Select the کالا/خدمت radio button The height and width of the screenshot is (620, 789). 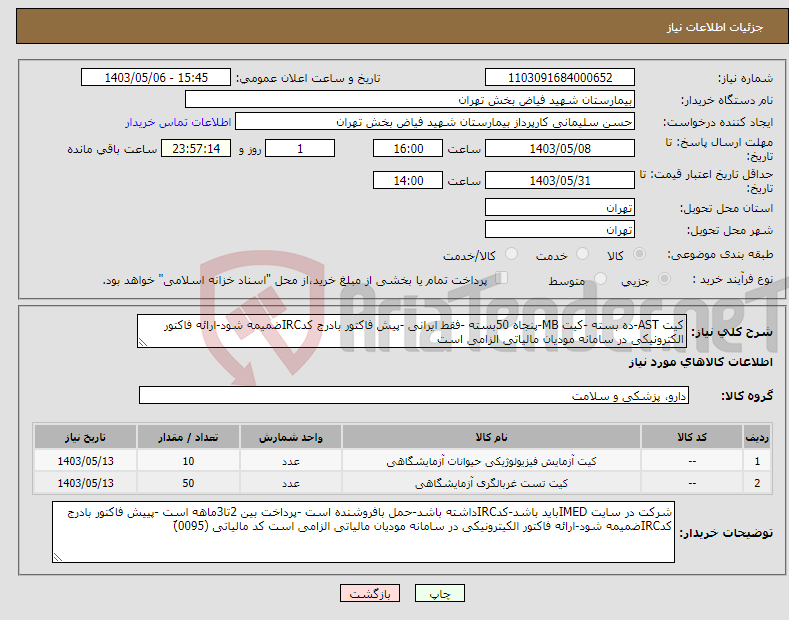click(x=511, y=254)
